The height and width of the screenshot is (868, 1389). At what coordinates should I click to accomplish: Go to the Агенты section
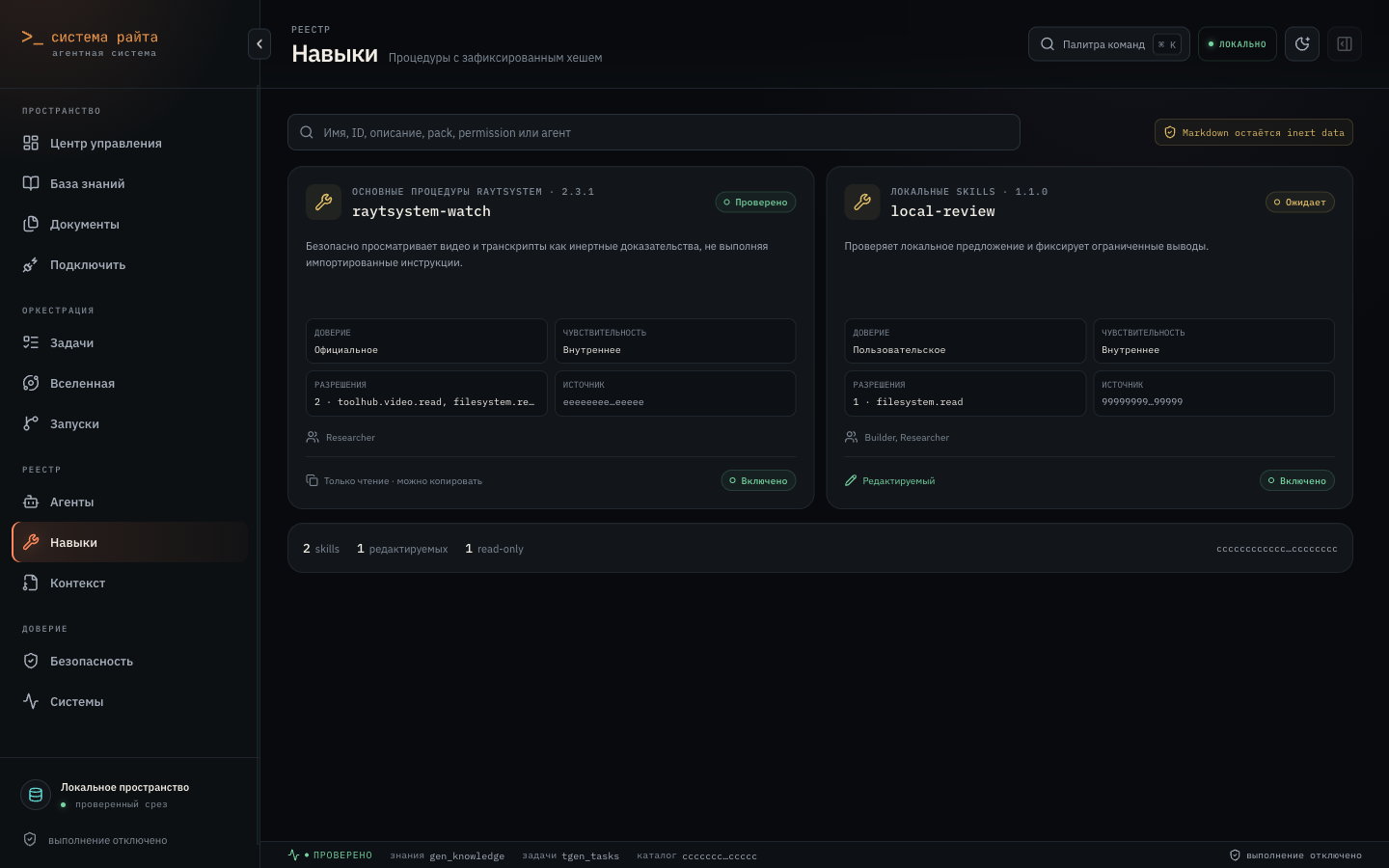[129, 502]
